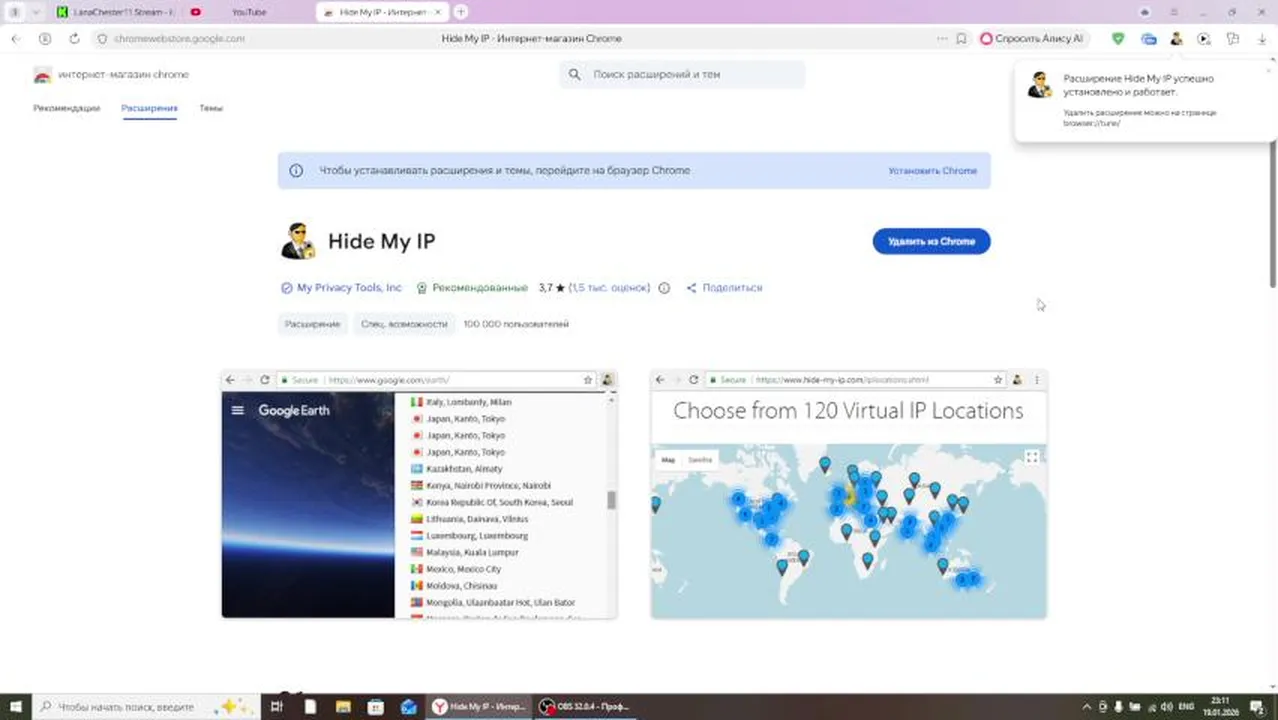The width and height of the screenshot is (1278, 720).
Task: Open Microsoft Store from the taskbar
Action: [x=375, y=707]
